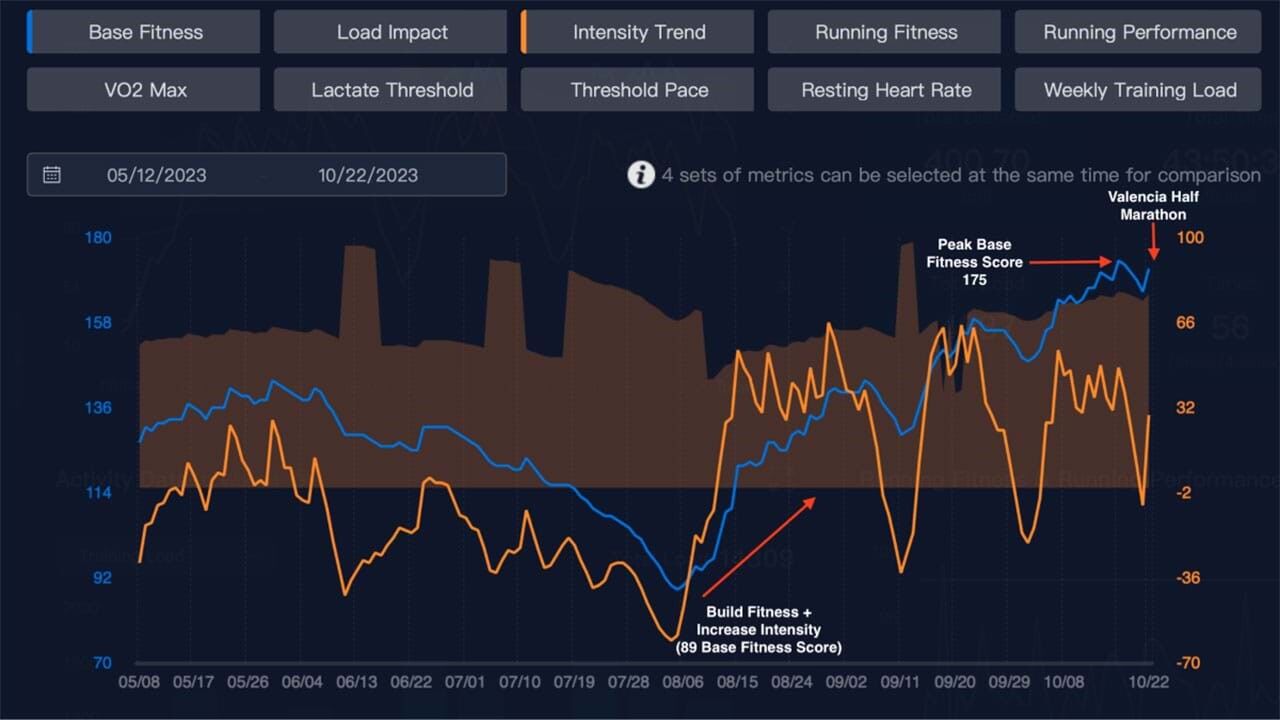
Task: Show the VO2 Max metric
Action: point(145,90)
